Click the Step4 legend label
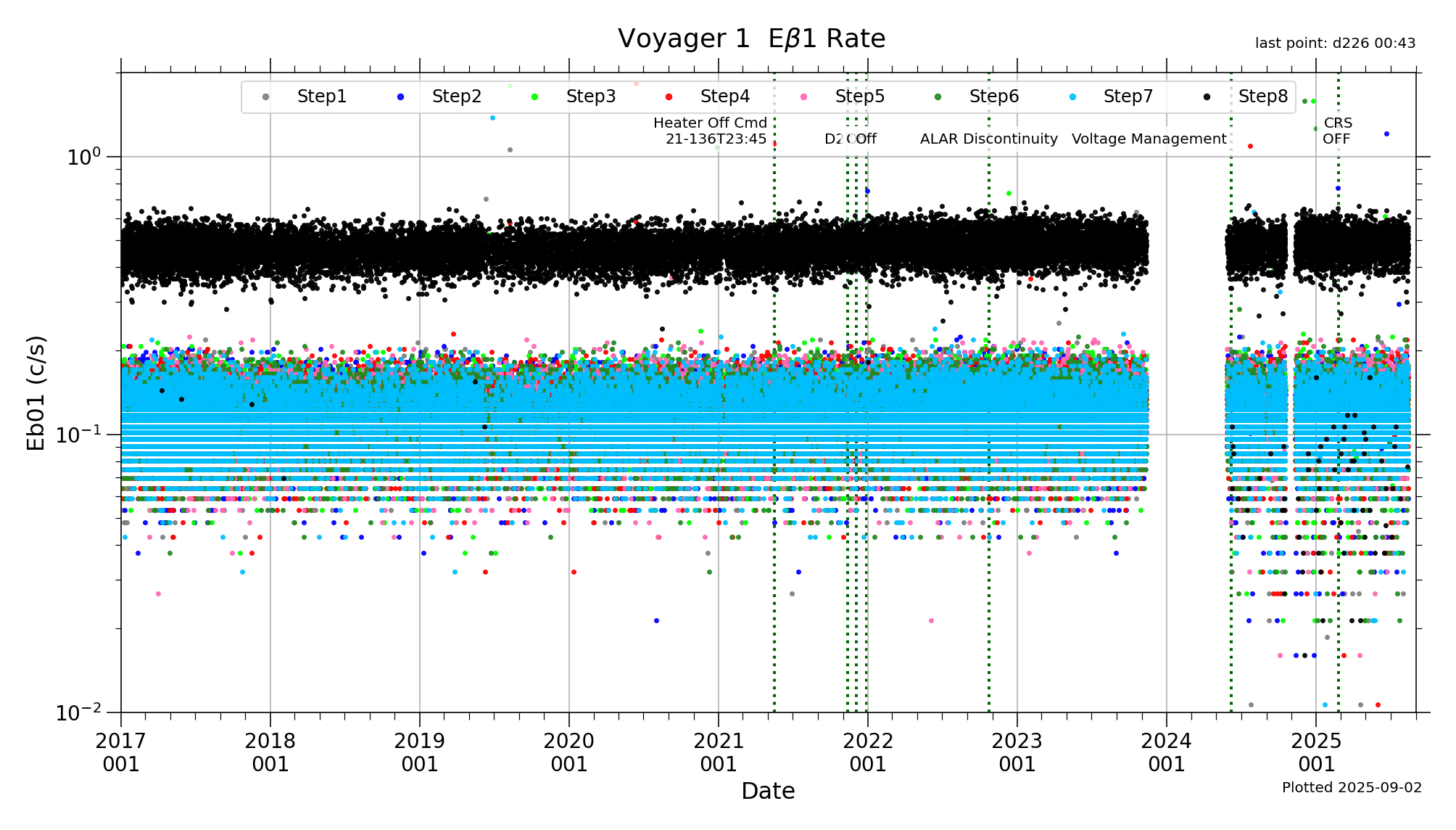This screenshot has height=830, width=1456. pyautogui.click(x=724, y=96)
